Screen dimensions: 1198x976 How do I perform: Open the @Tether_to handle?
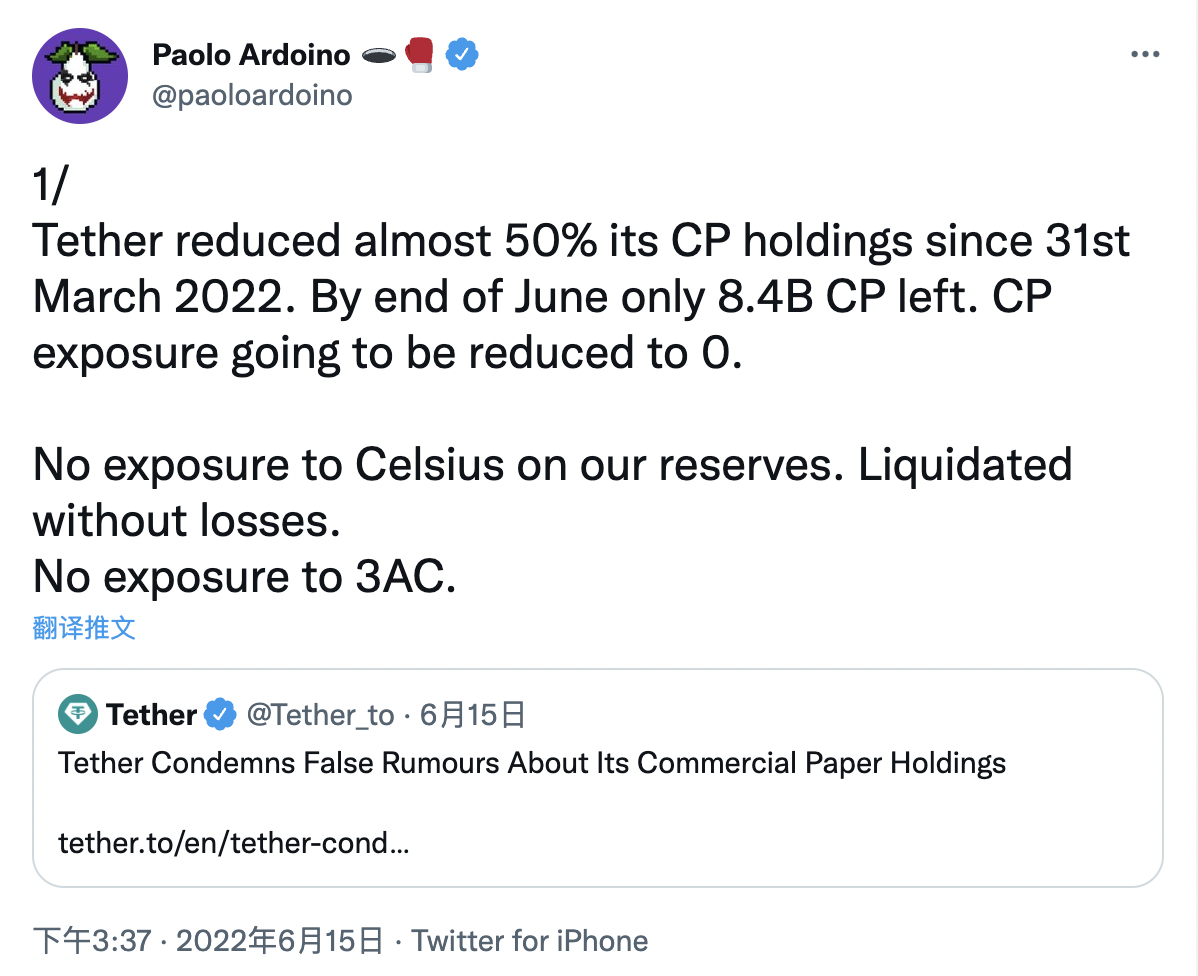pos(320,715)
